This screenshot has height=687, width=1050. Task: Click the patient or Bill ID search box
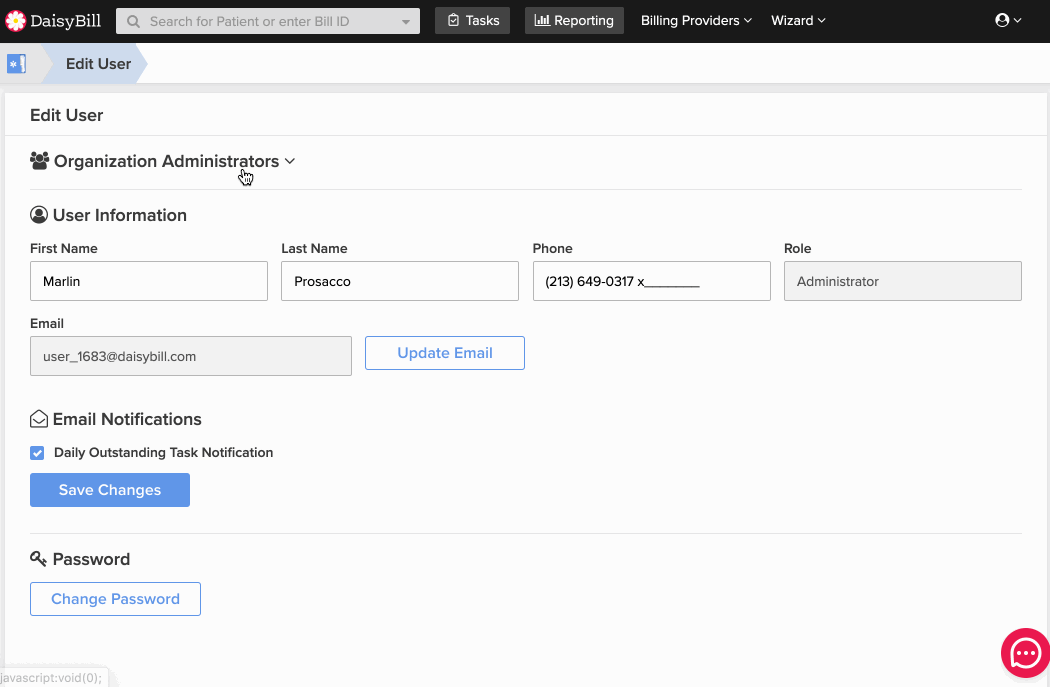coord(268,21)
